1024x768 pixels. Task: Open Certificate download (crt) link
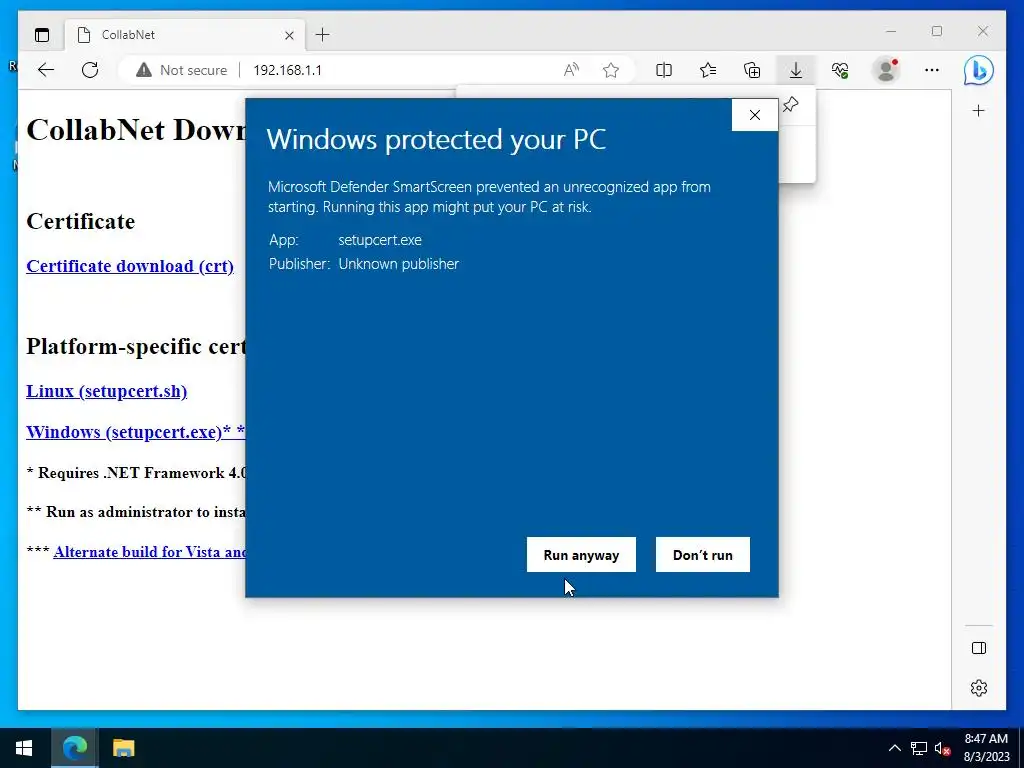tap(130, 266)
